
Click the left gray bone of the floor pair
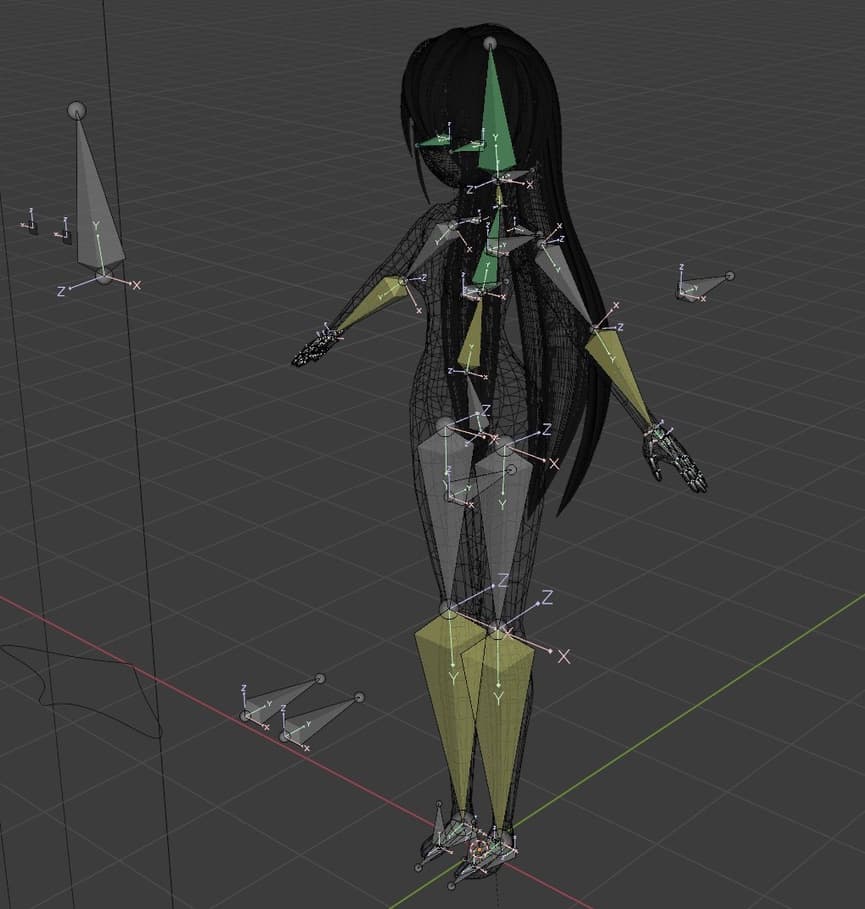(x=282, y=697)
